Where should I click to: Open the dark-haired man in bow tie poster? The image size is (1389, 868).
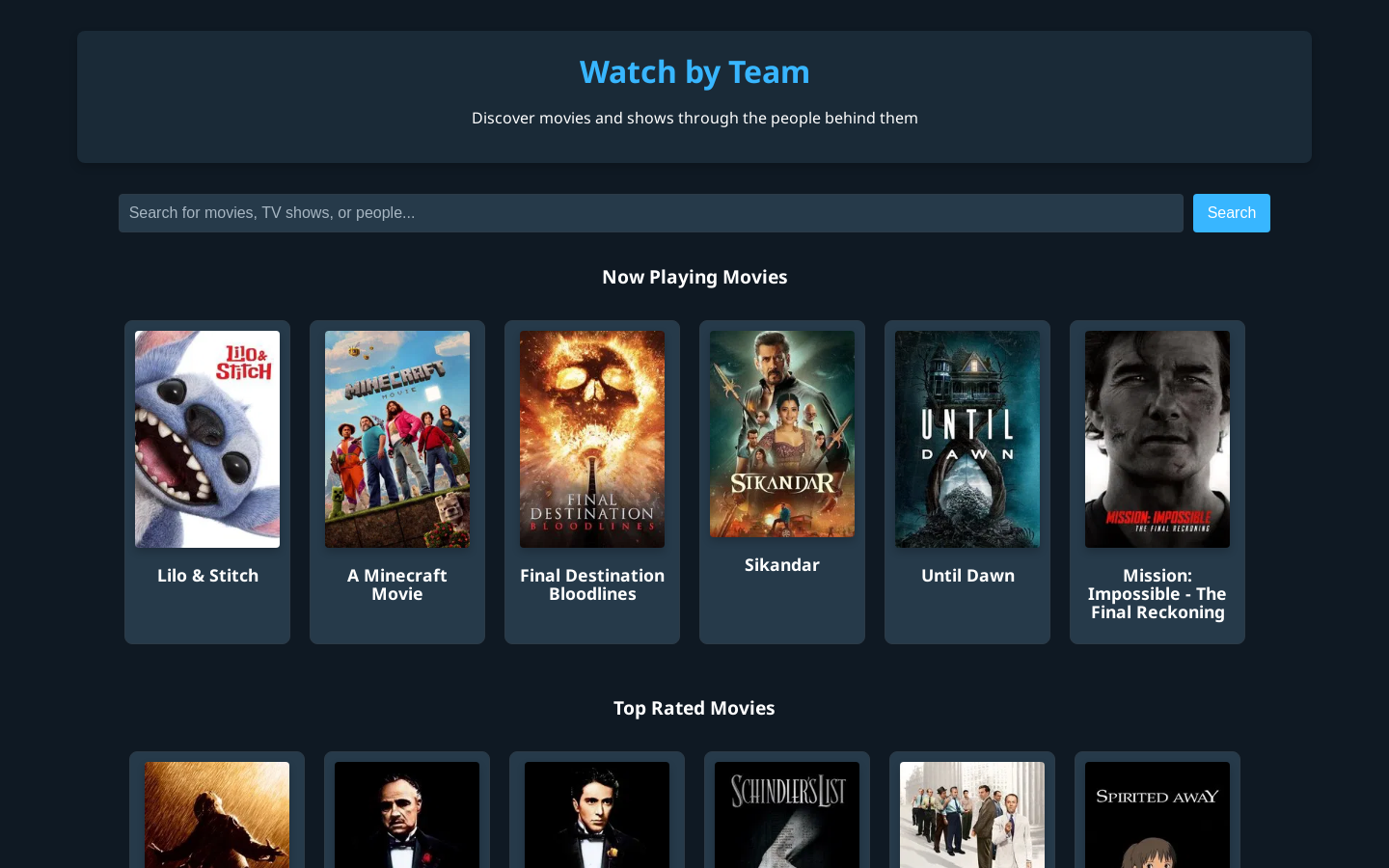click(597, 815)
